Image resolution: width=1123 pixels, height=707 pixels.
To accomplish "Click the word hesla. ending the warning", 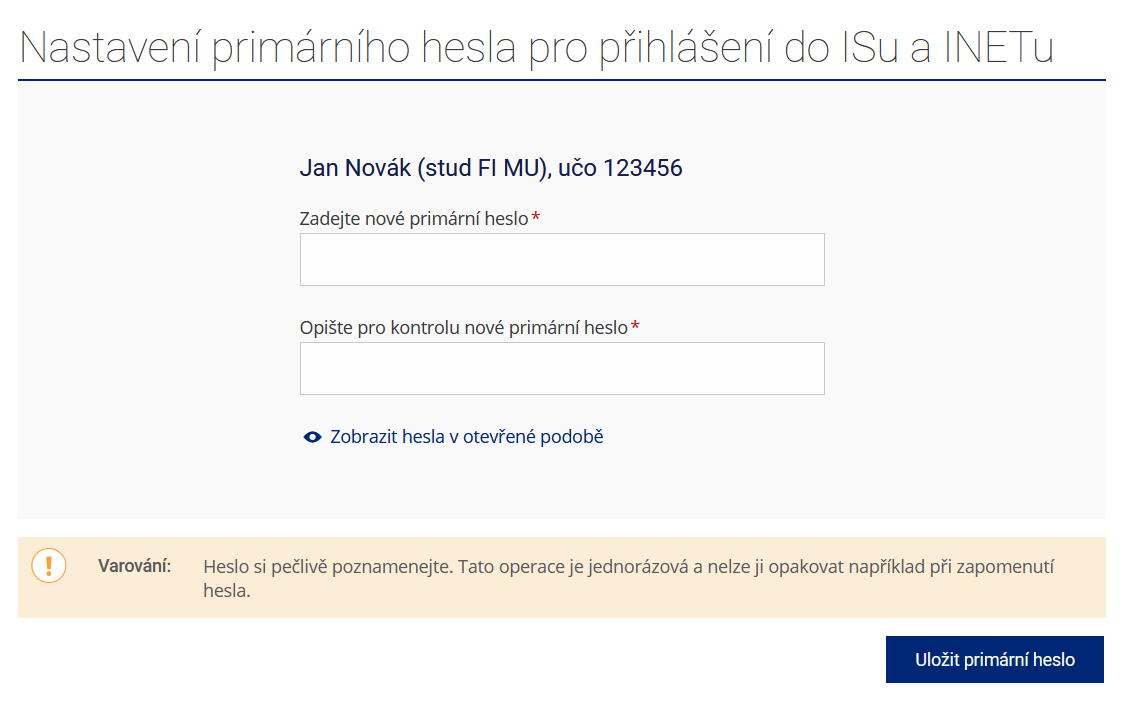I will point(227,591).
